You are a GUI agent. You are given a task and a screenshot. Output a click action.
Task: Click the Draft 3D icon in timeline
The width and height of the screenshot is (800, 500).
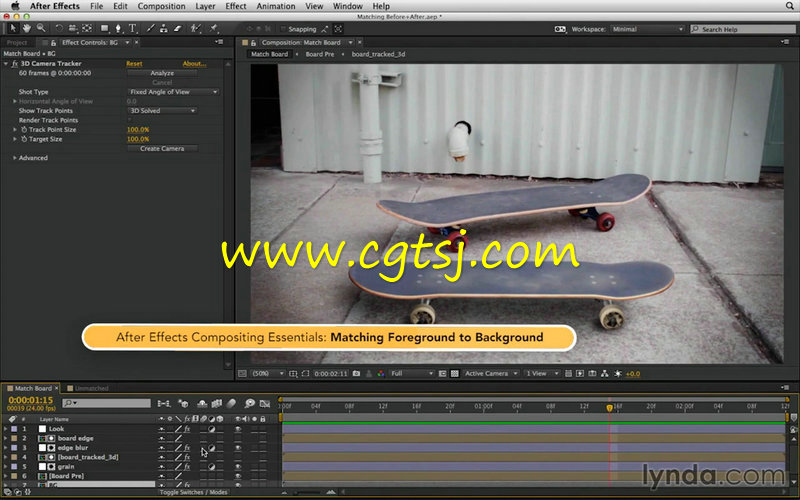click(183, 404)
